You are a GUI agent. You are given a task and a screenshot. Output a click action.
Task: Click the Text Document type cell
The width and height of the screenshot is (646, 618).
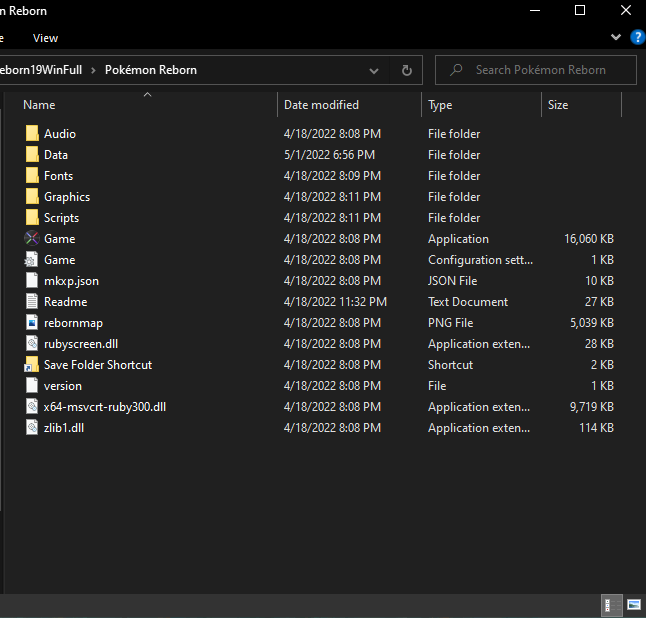click(x=468, y=302)
